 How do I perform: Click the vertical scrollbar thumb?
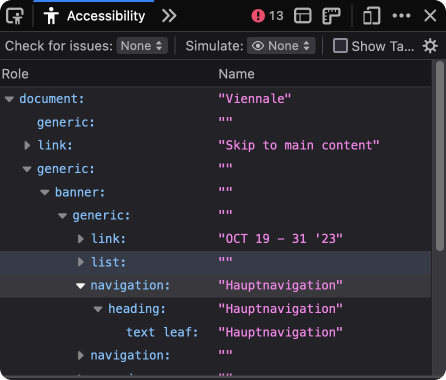[x=440, y=155]
